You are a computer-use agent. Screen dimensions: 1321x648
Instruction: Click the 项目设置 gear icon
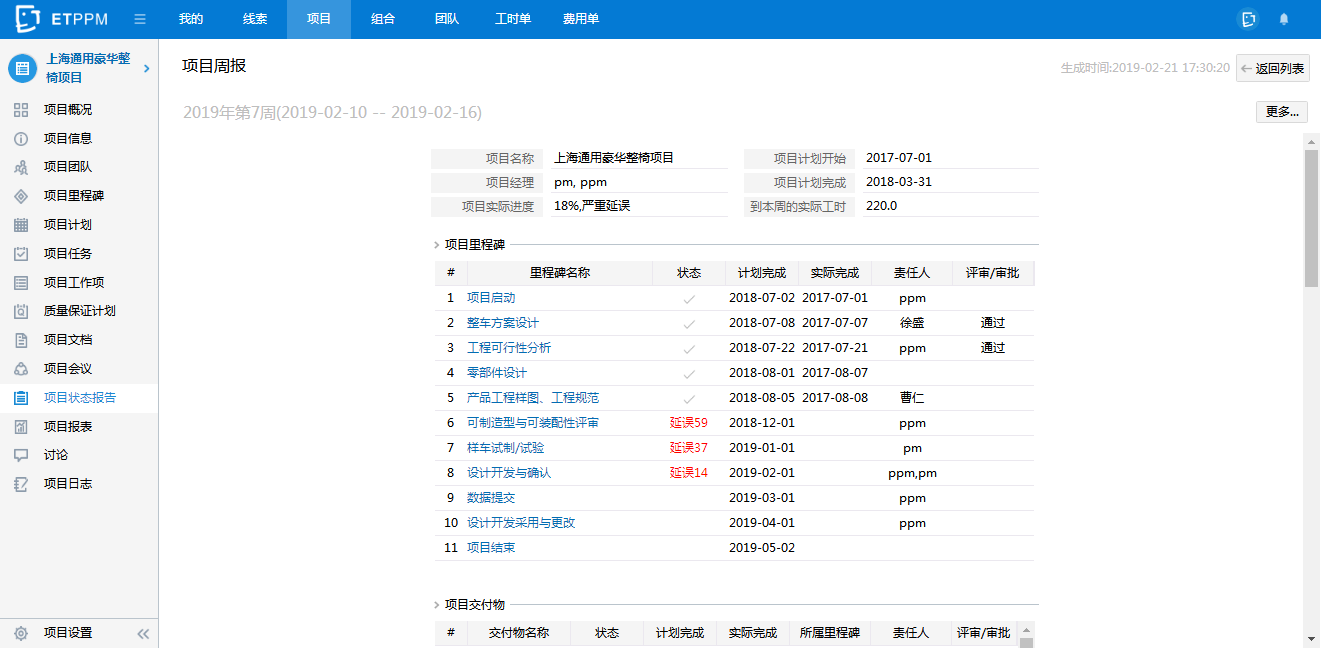click(21, 633)
